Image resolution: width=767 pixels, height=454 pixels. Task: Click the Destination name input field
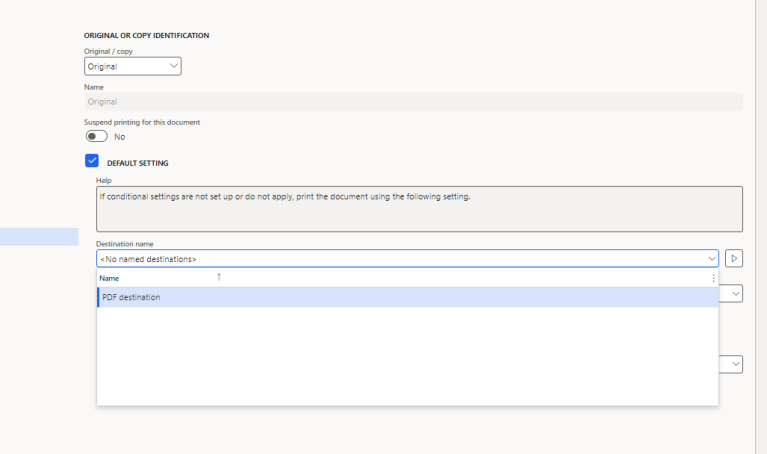[400, 259]
